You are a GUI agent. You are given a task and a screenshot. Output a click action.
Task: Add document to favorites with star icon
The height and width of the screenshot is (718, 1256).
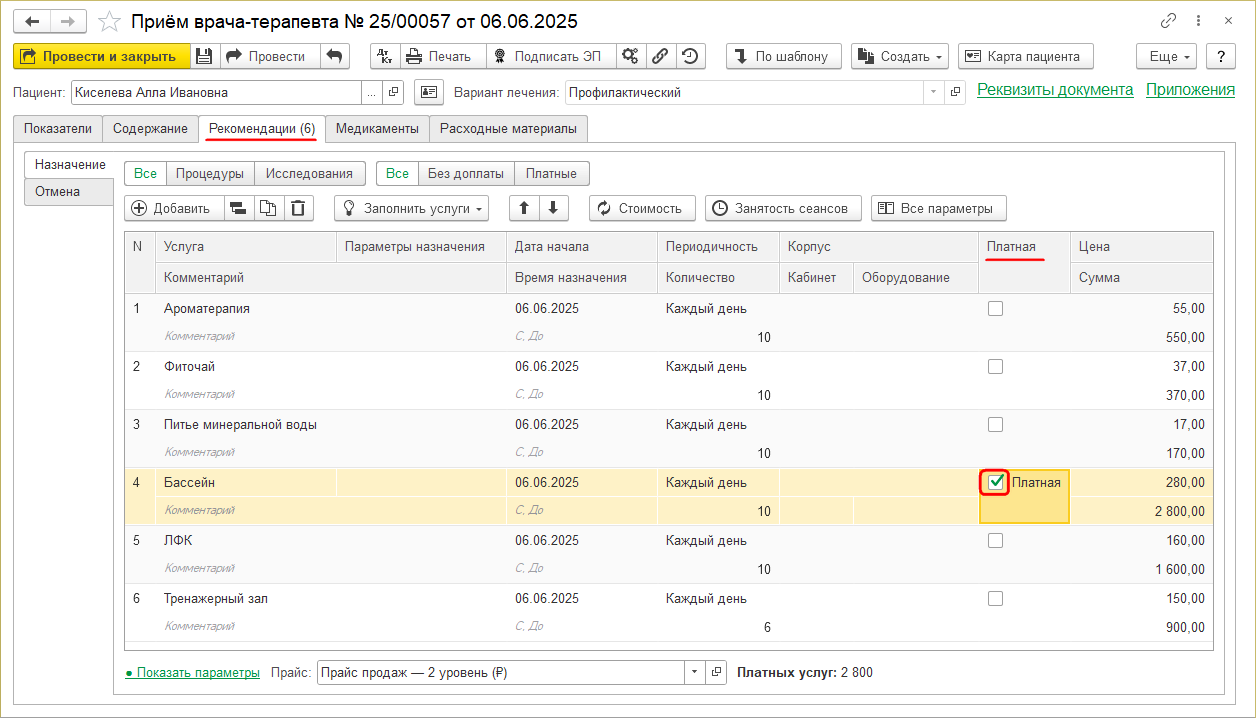111,21
